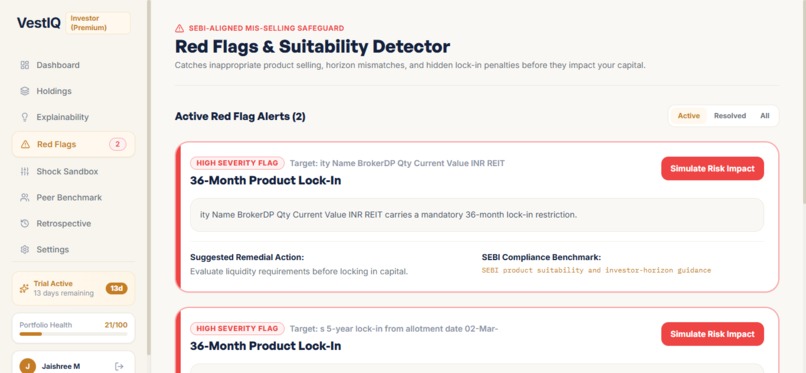Click HIGH SEVERITY FLAG tag on 5-year alert
This screenshot has width=806, height=373.
pyautogui.click(x=237, y=329)
